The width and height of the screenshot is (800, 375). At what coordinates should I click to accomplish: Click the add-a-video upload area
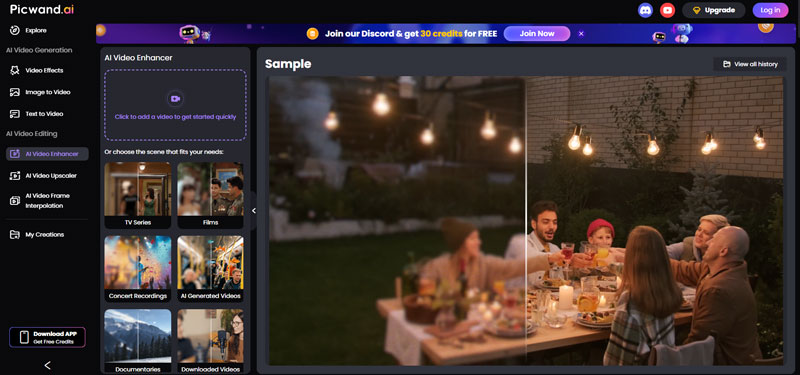(x=176, y=105)
